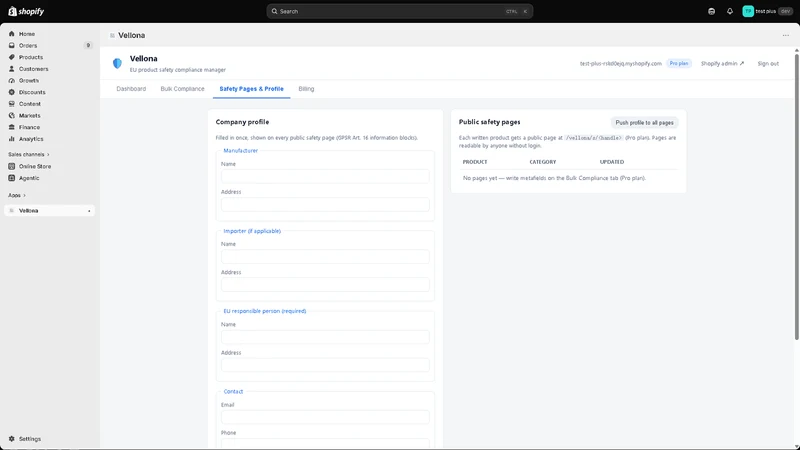This screenshot has width=800, height=450.
Task: Click the Settings gear icon
Action: 12,439
